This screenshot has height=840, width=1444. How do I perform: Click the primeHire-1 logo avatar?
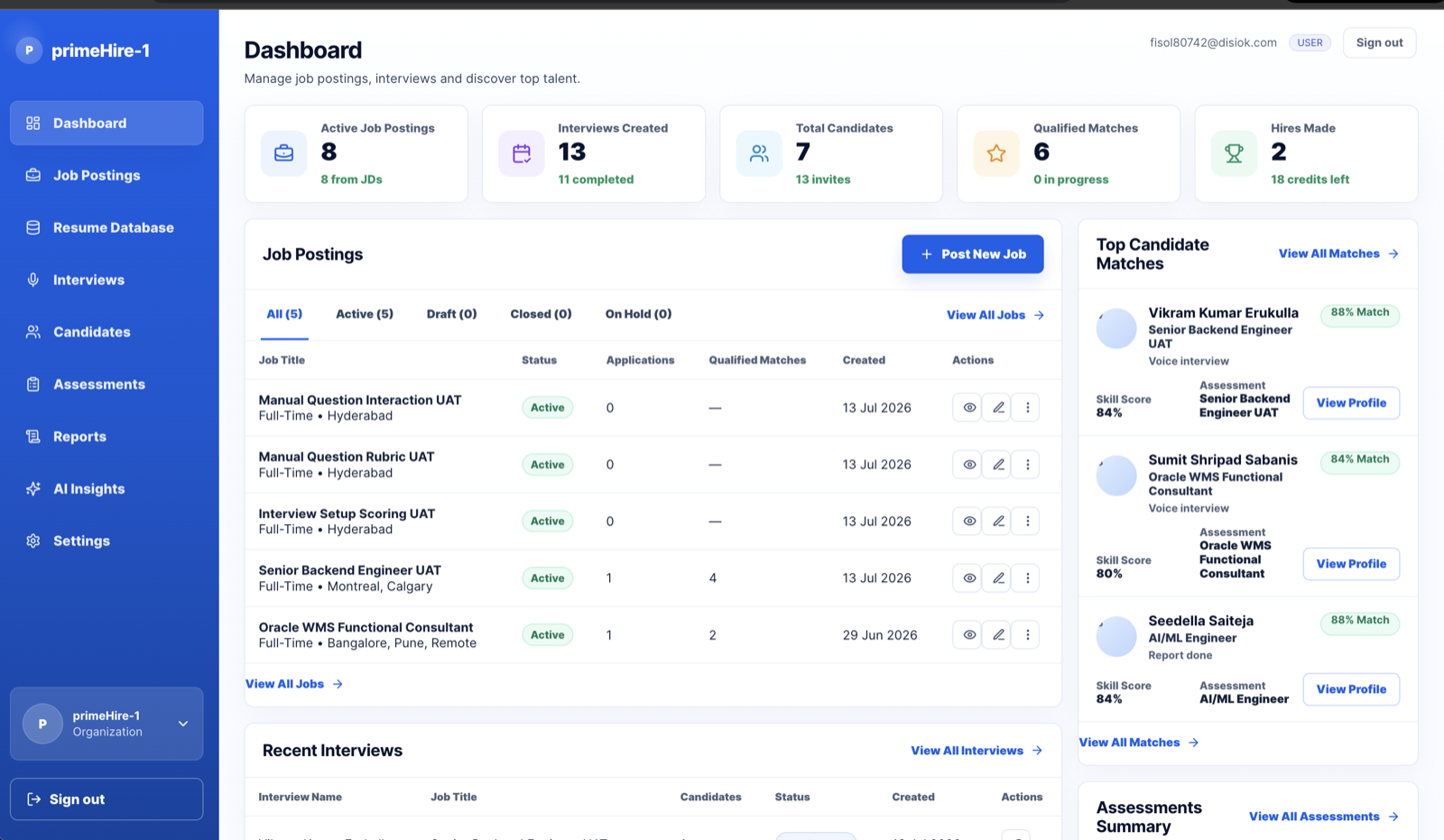(x=29, y=51)
